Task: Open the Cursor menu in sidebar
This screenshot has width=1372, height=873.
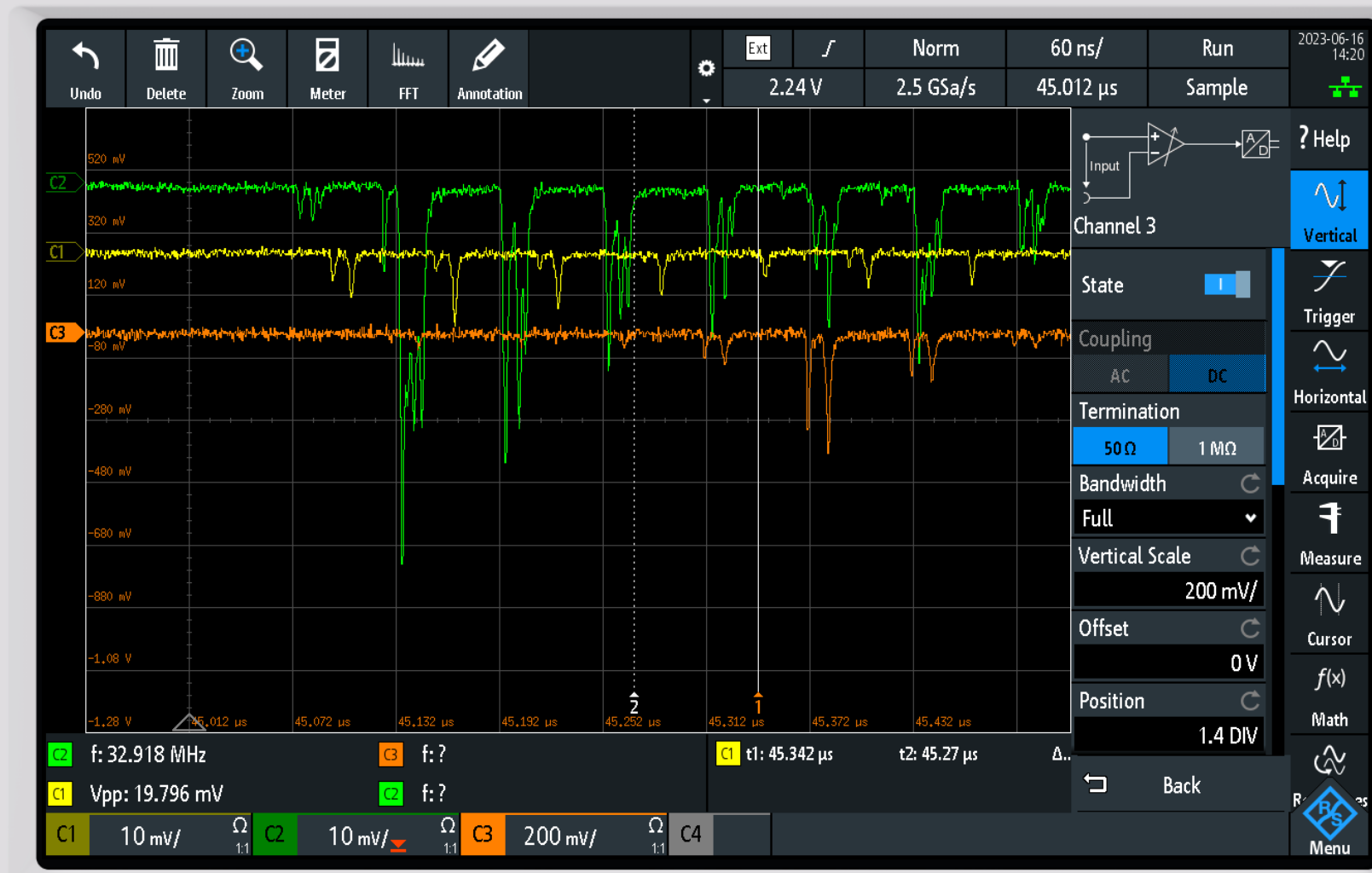Action: (1329, 614)
